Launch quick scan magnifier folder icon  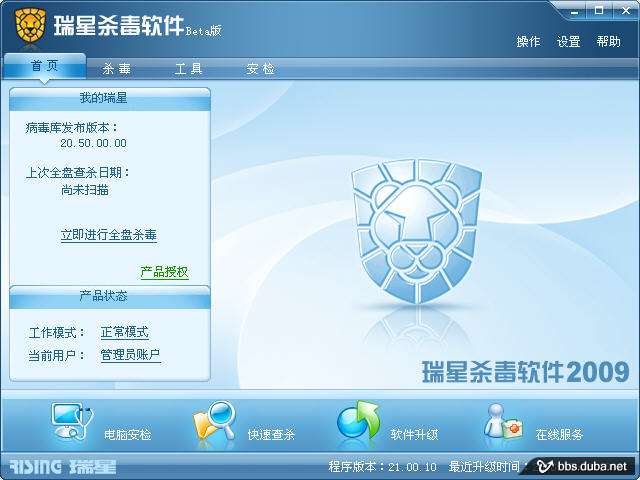[215, 422]
